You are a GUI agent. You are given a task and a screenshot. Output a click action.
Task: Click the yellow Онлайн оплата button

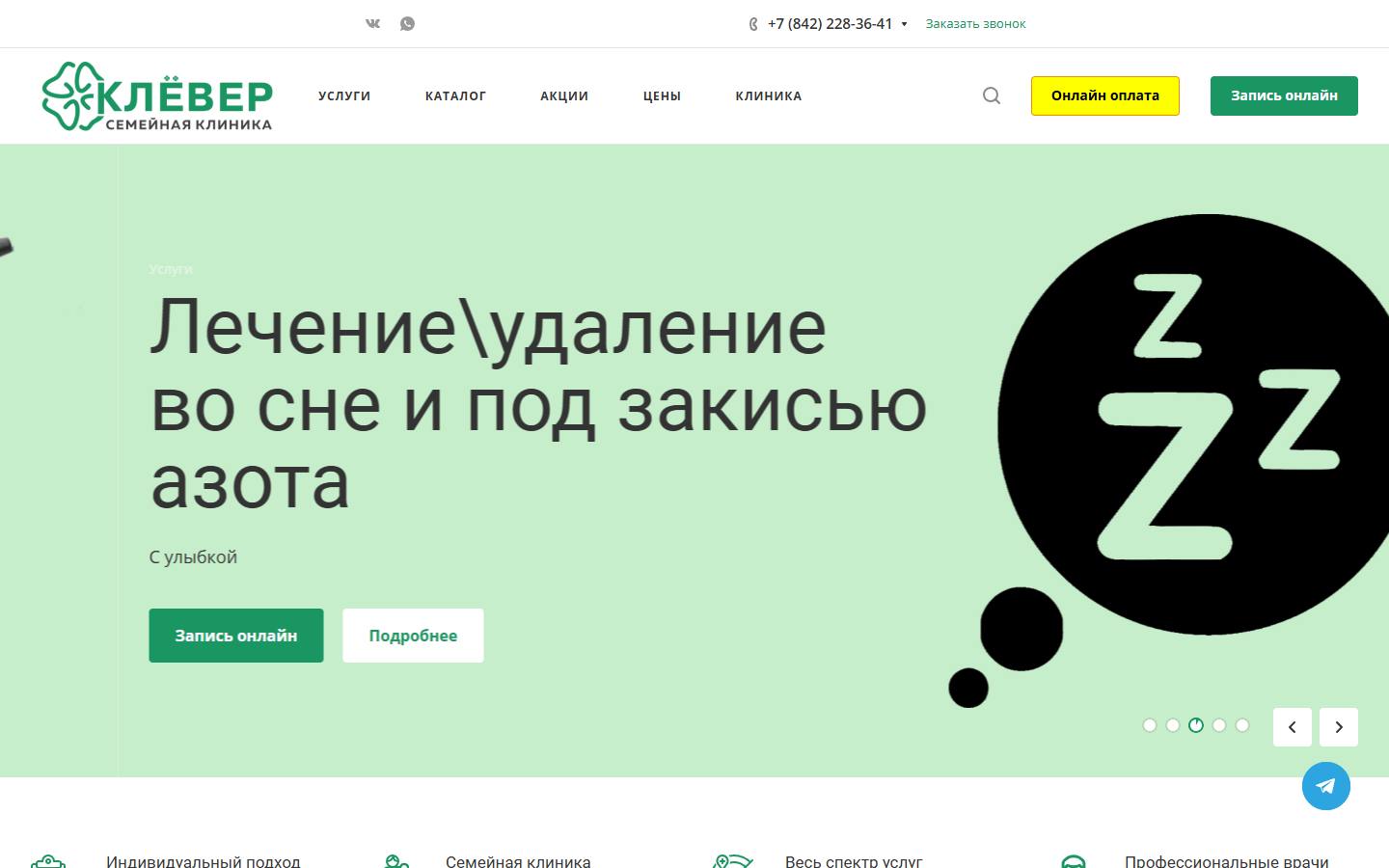[x=1105, y=95]
